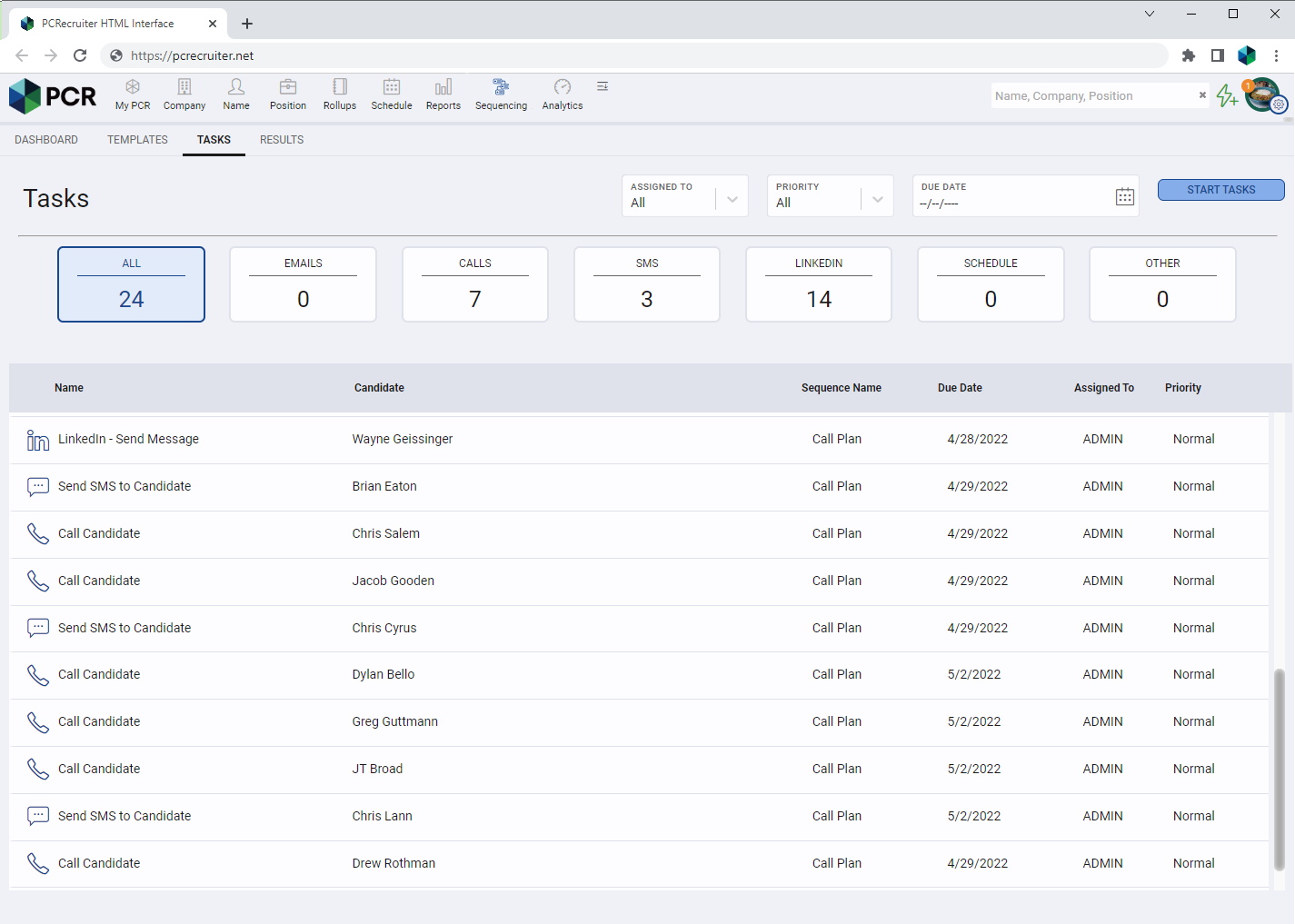Viewport: 1295px width, 924px height.
Task: Filter tasks by the Calls card
Action: pos(474,284)
